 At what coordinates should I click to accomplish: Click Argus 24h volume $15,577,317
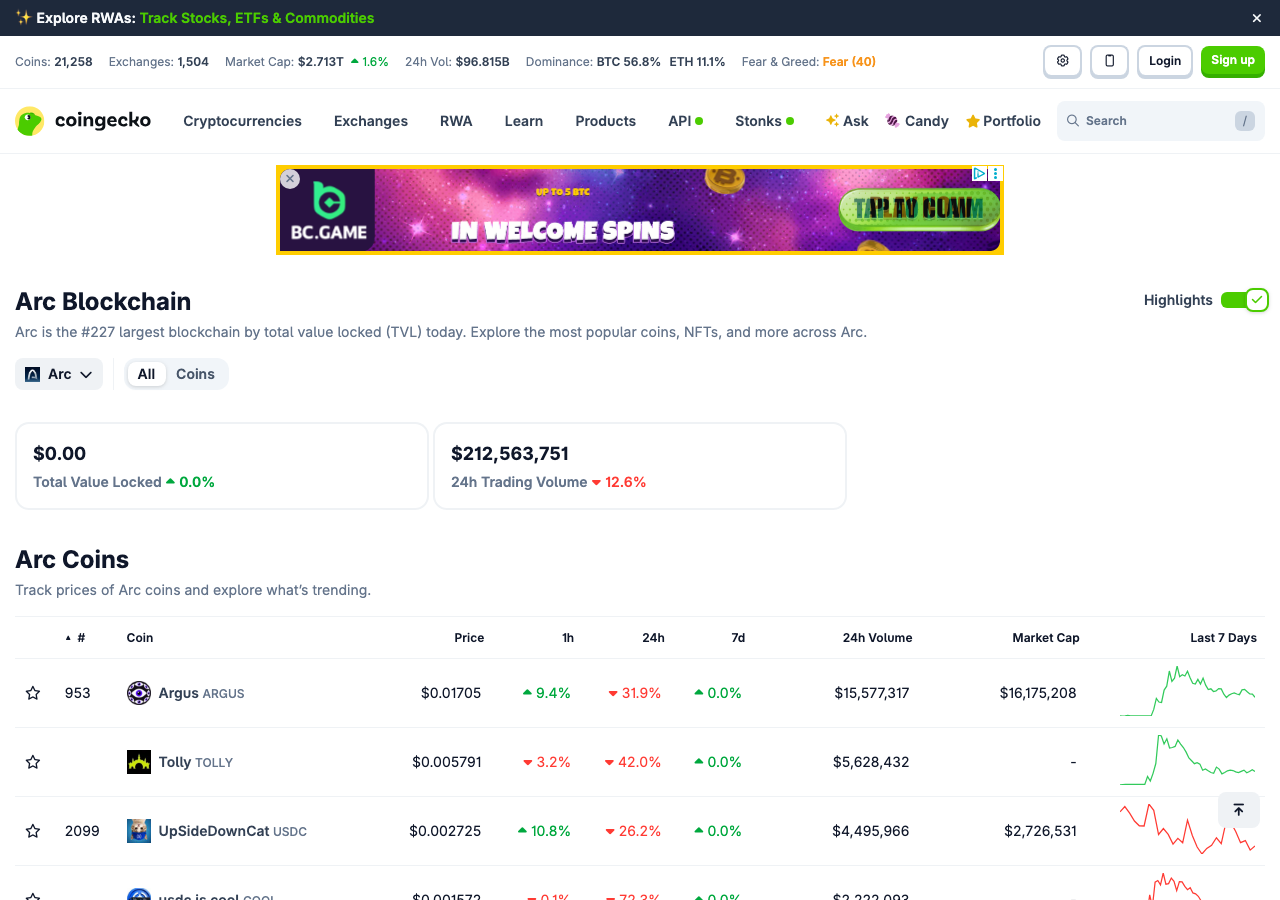coord(871,693)
